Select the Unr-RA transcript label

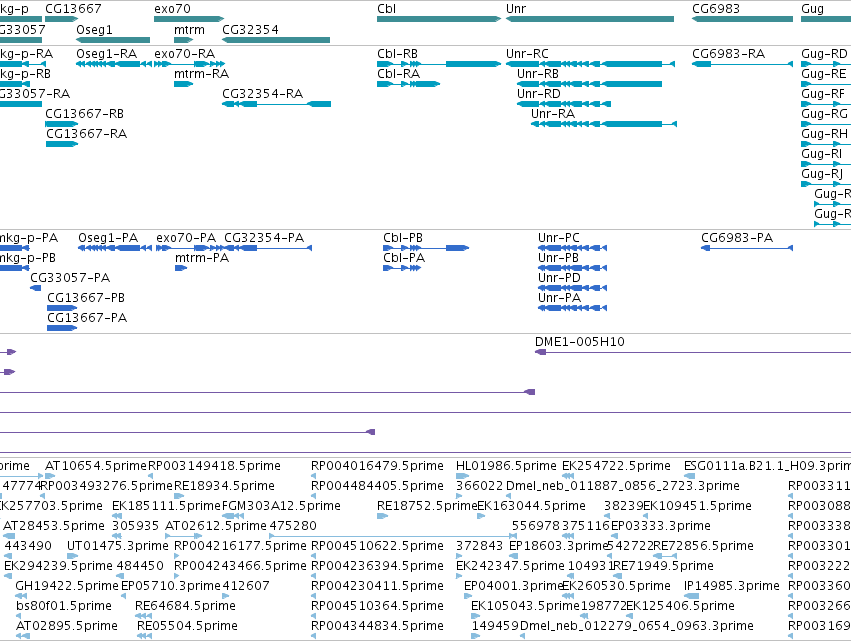552,114
